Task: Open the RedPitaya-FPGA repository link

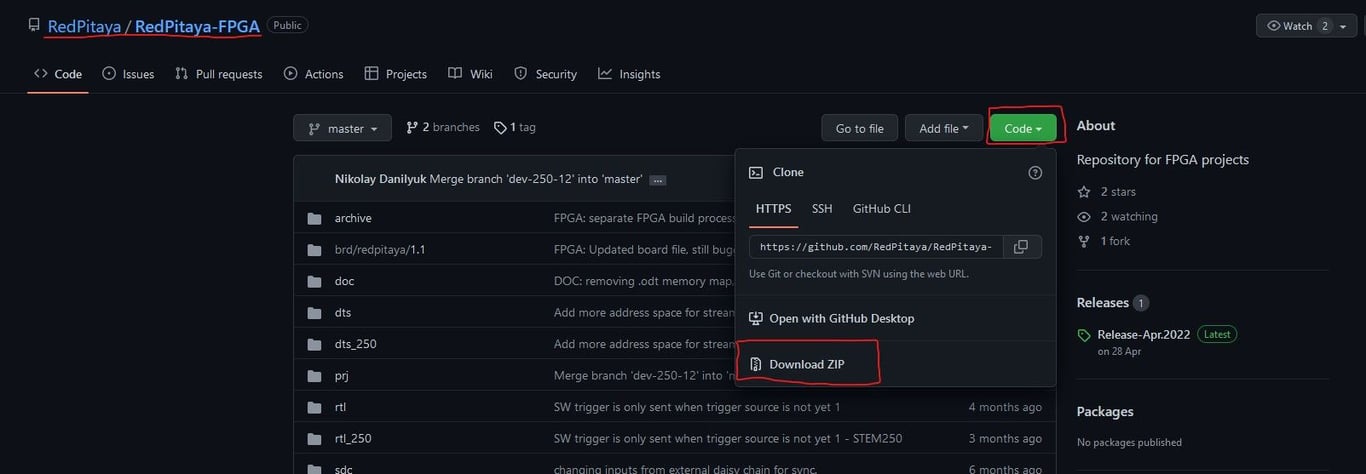Action: pyautogui.click(x=197, y=26)
